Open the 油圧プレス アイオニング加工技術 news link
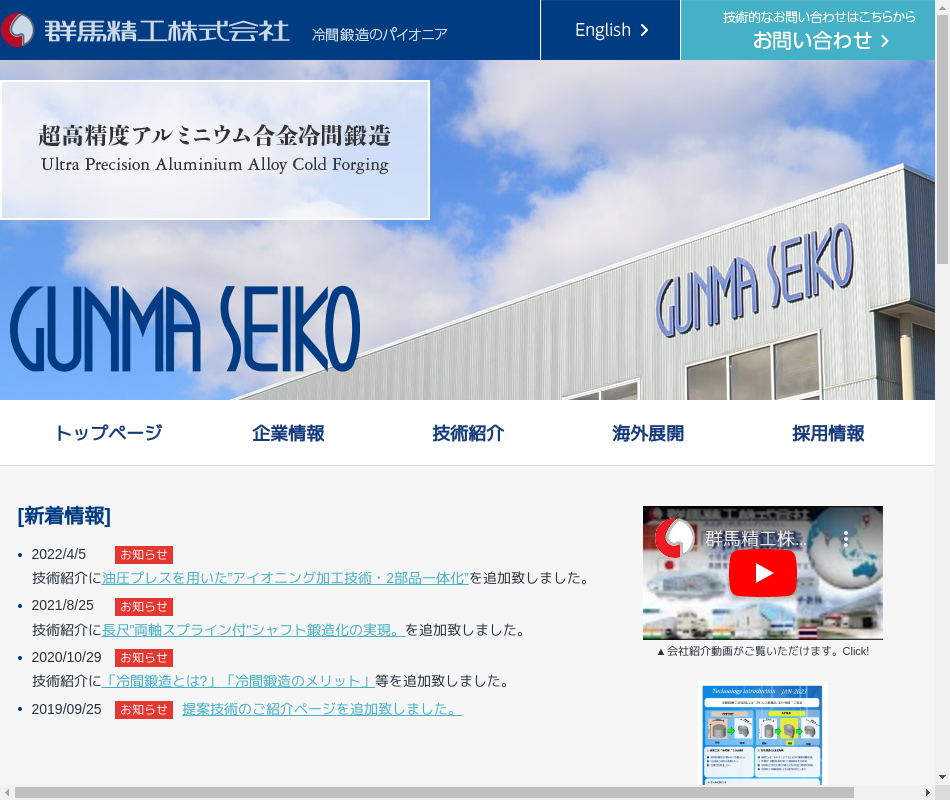Screen dimensions: 950x800 coord(285,578)
